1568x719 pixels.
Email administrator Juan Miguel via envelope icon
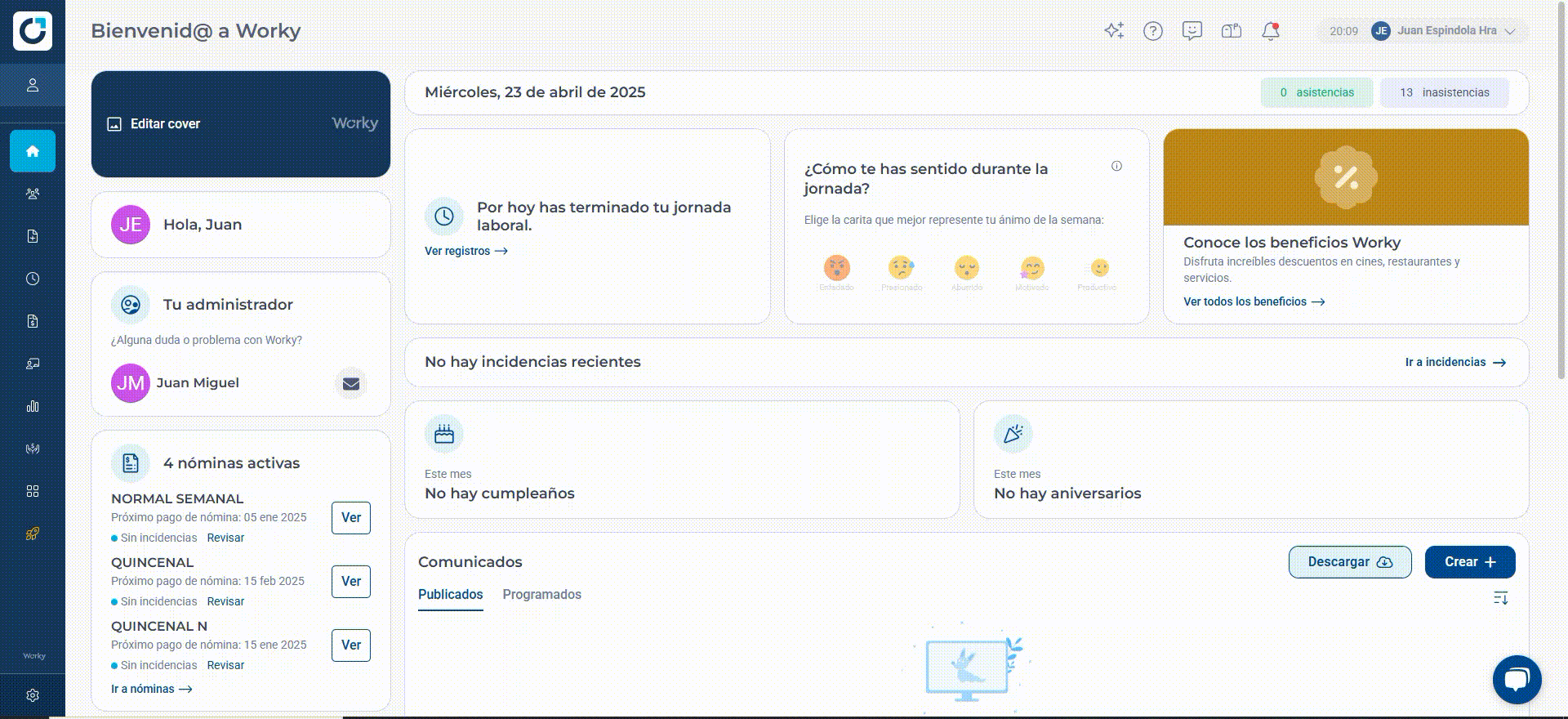(351, 384)
